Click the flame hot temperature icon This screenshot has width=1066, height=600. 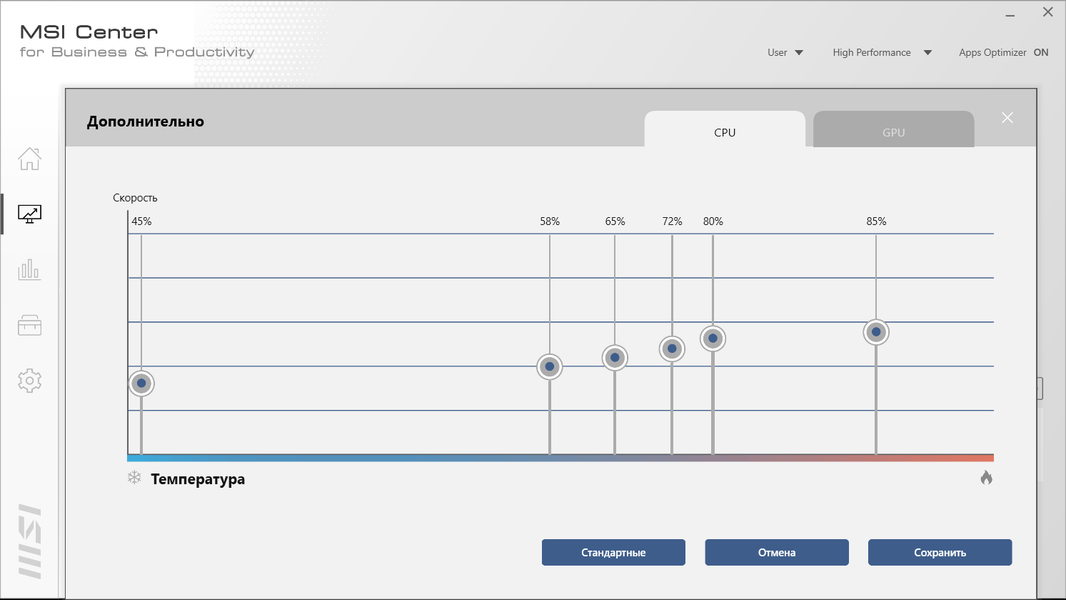click(986, 478)
